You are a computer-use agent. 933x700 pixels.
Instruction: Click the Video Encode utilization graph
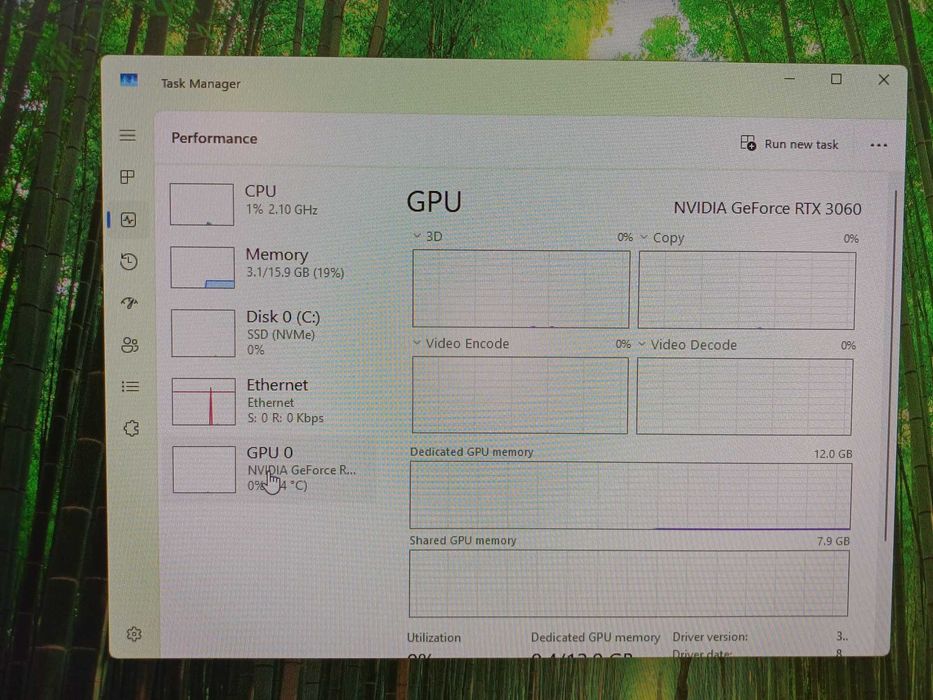(x=519, y=395)
